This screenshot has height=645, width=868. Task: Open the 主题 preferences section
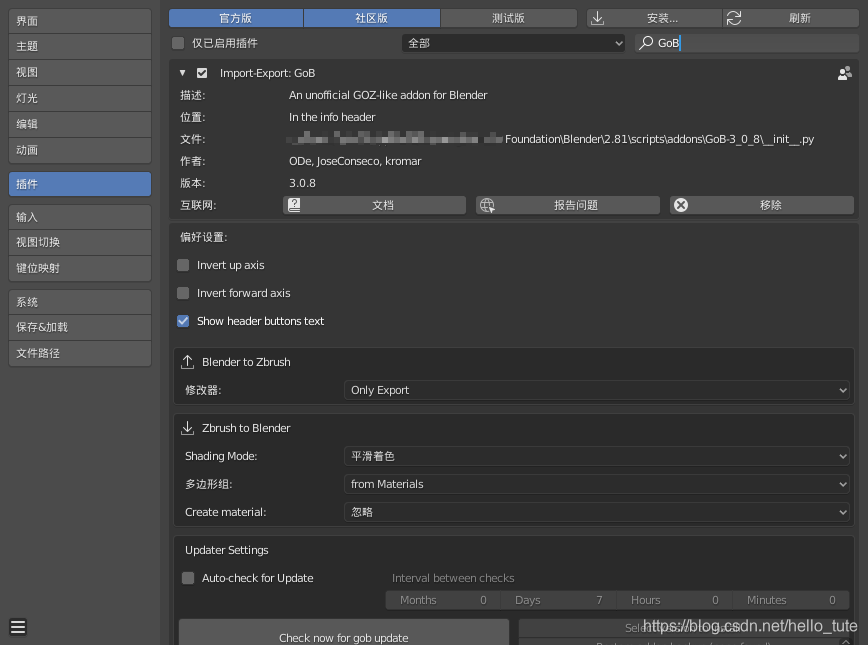coord(80,47)
